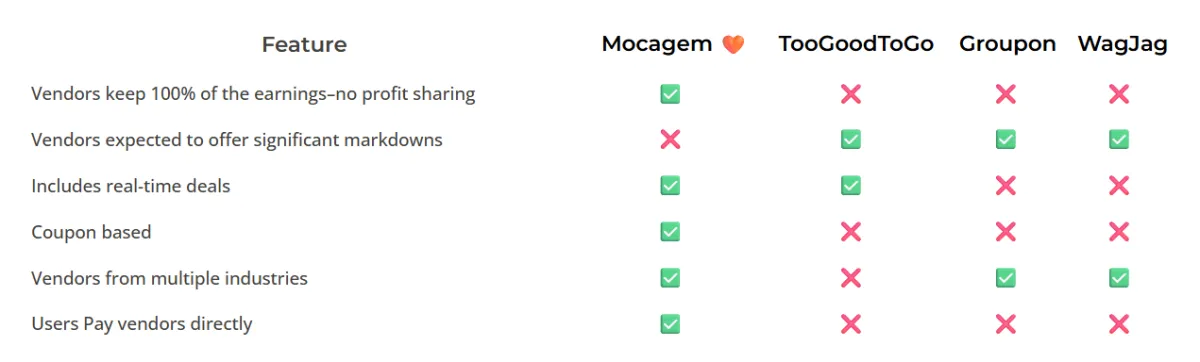Select the Mocagem column header

(x=657, y=45)
